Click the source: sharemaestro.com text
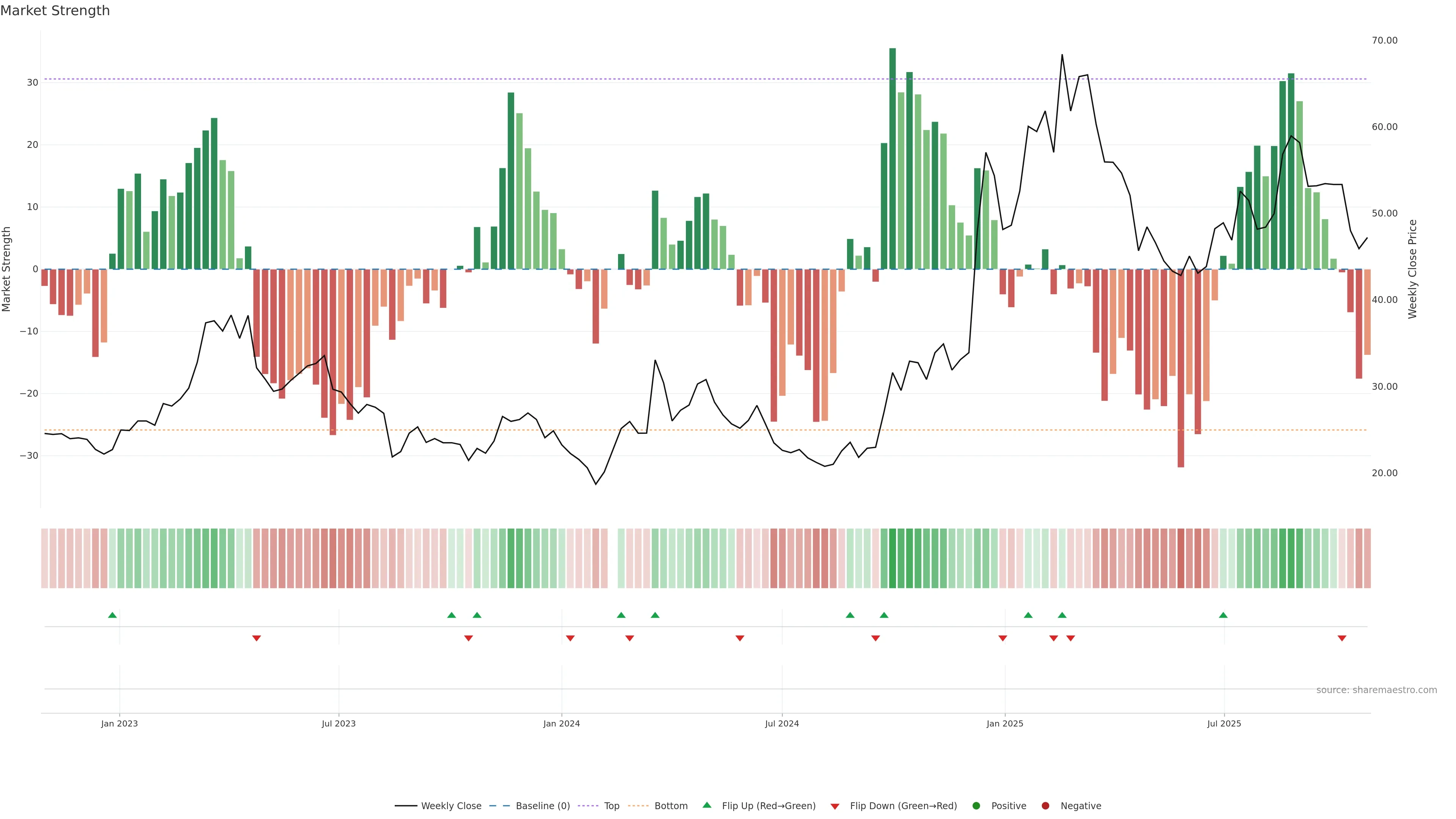 point(1376,690)
